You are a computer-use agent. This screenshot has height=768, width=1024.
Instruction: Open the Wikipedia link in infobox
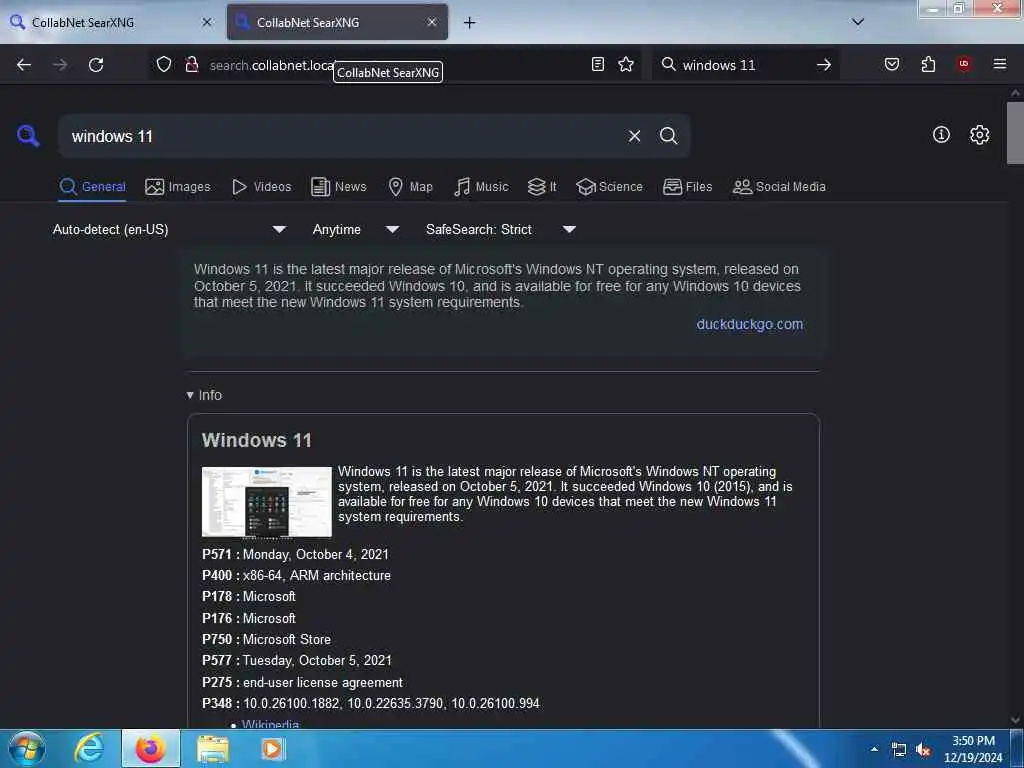pyautogui.click(x=270, y=724)
